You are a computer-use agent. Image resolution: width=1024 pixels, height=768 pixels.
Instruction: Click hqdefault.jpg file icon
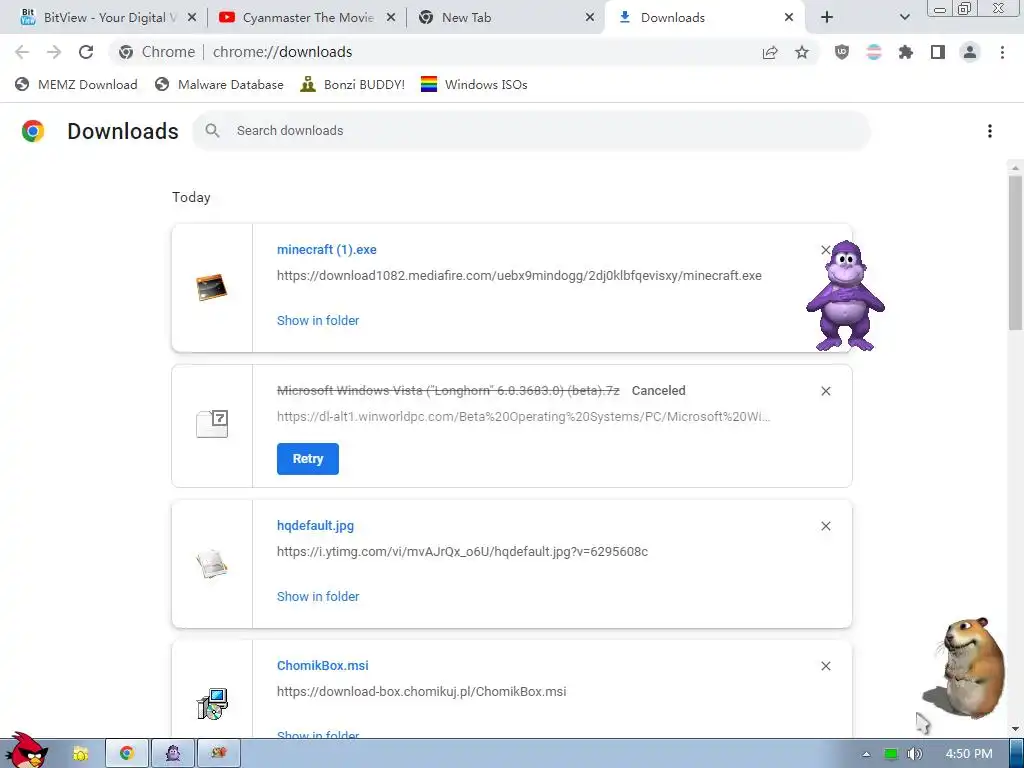[x=212, y=564]
